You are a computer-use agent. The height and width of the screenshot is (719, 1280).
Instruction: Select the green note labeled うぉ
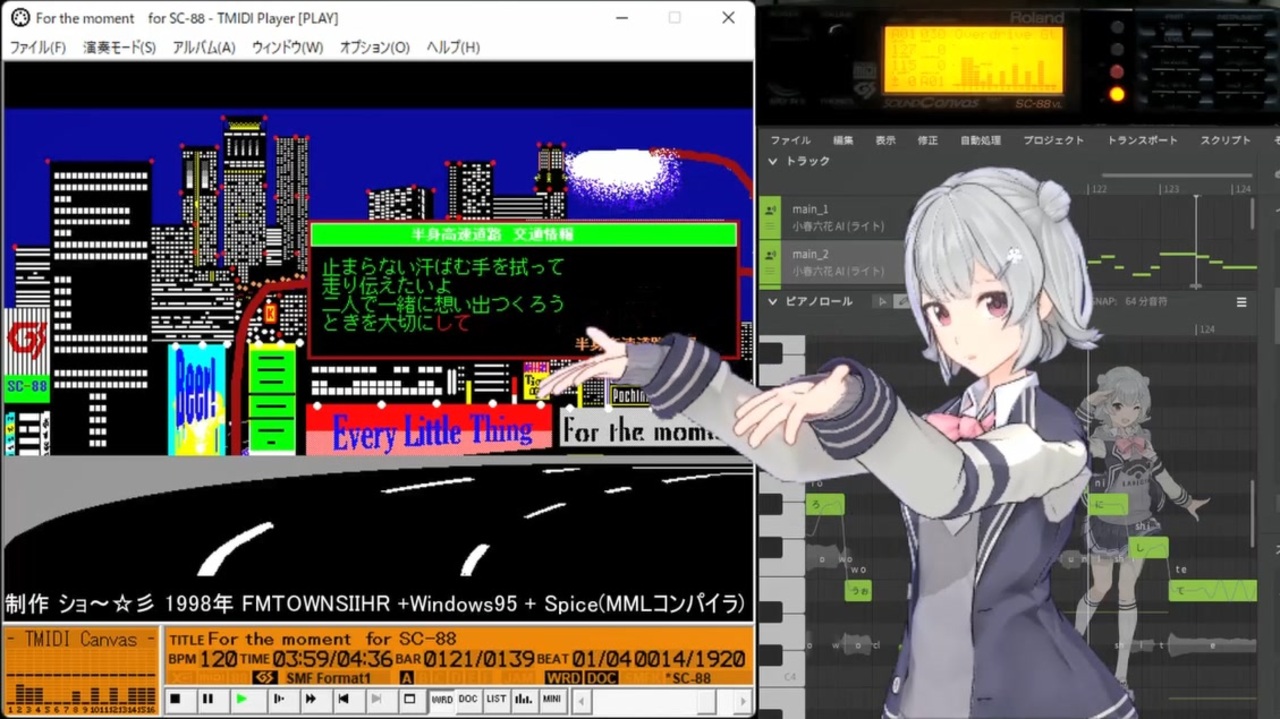[858, 590]
